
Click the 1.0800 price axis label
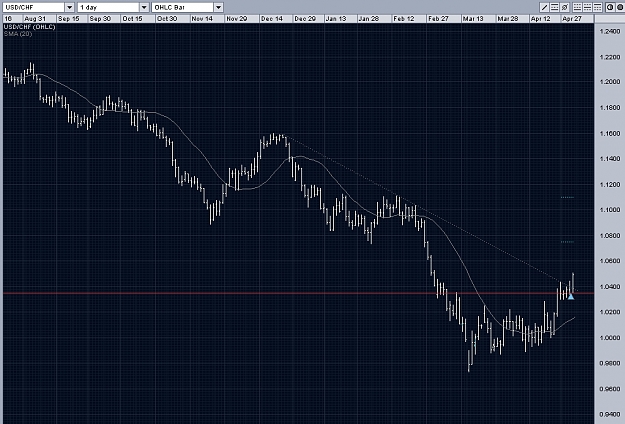pos(610,236)
